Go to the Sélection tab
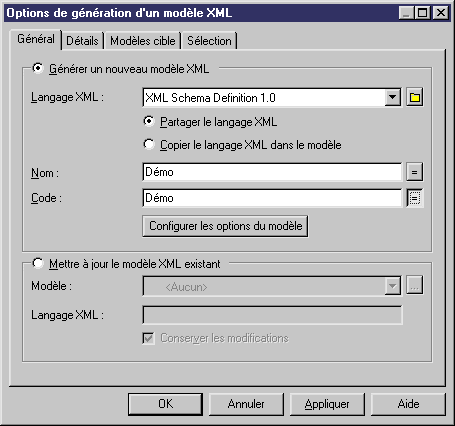 209,41
